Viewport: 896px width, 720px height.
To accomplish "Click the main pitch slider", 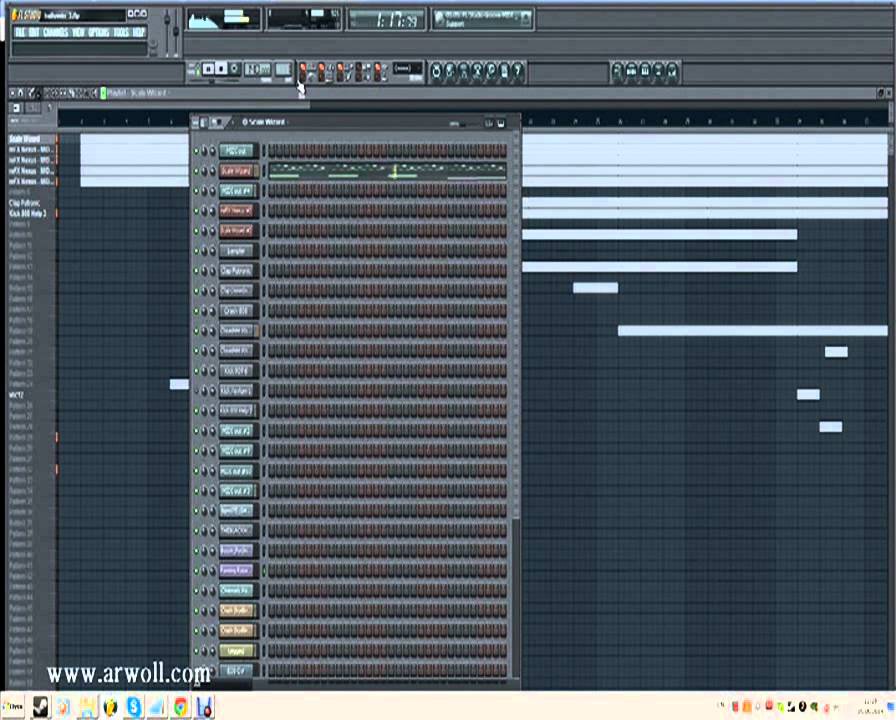I will pos(176,33).
